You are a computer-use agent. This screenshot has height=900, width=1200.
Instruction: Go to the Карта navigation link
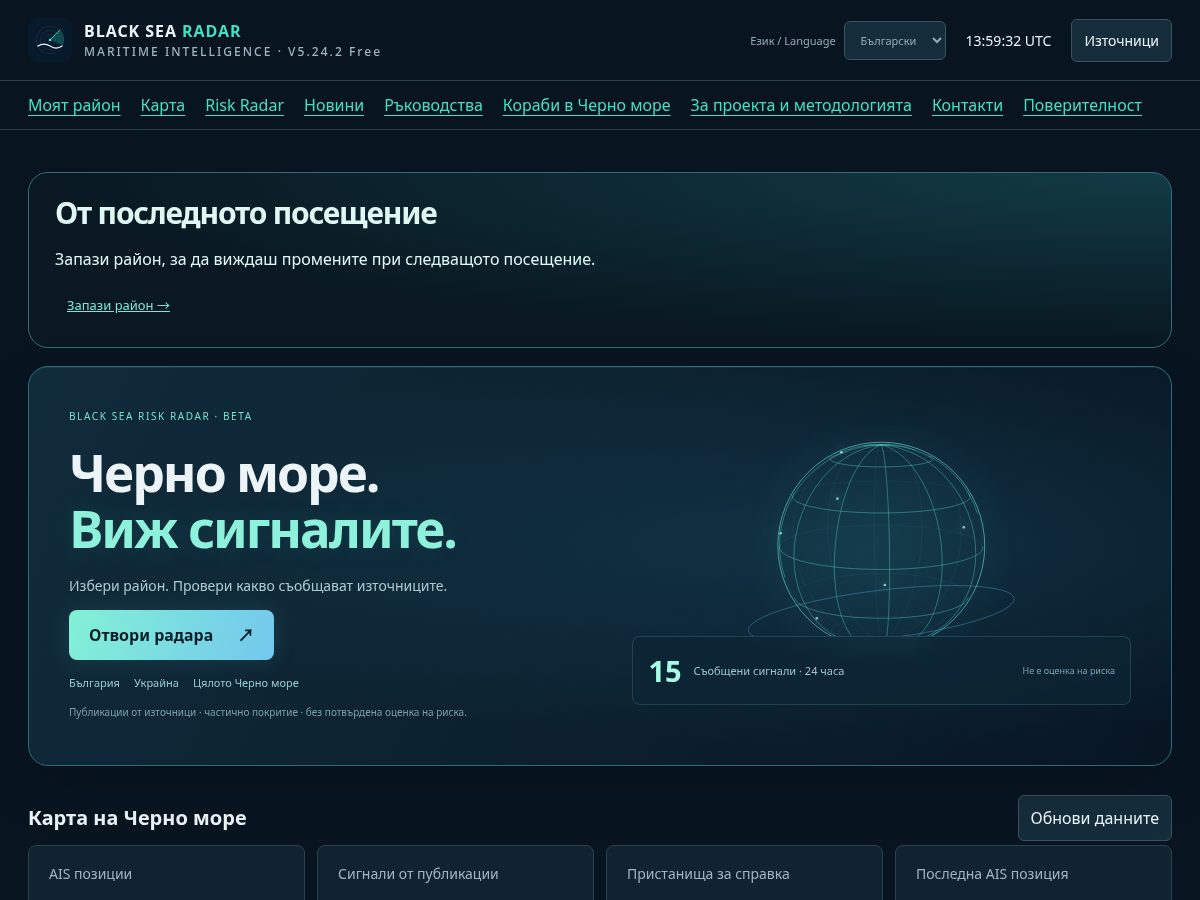click(x=163, y=105)
